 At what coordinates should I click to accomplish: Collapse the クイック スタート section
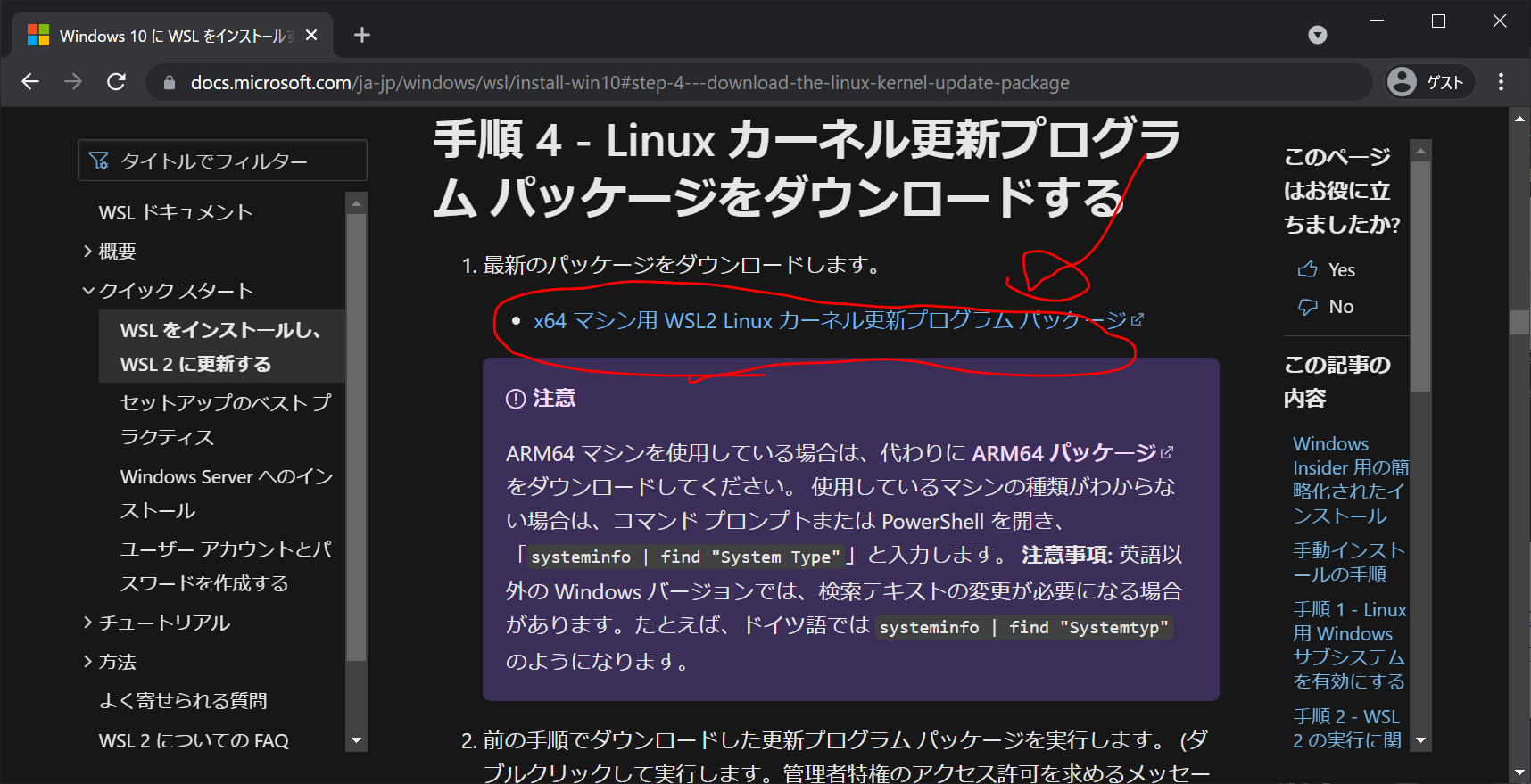[168, 291]
